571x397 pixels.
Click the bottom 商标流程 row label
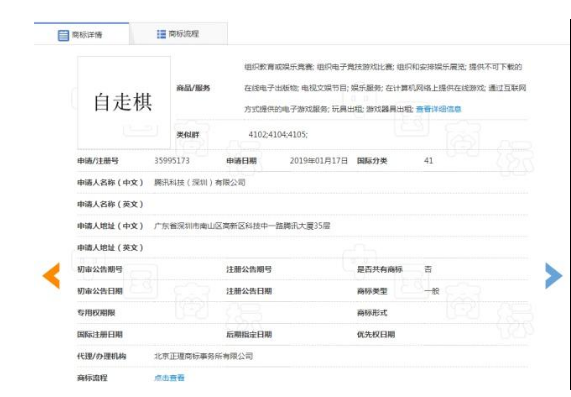(92, 378)
